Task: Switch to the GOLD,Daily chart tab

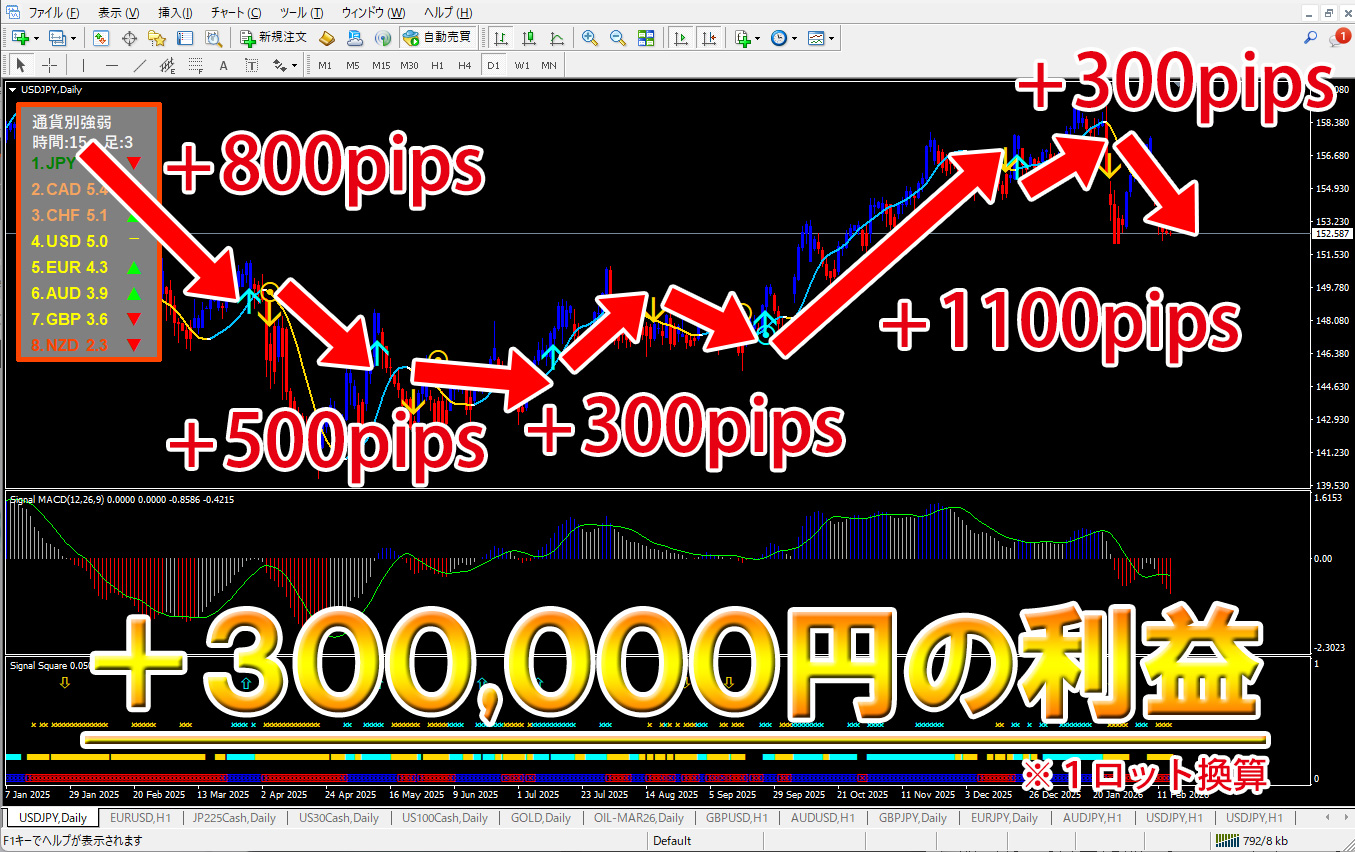Action: click(x=540, y=818)
